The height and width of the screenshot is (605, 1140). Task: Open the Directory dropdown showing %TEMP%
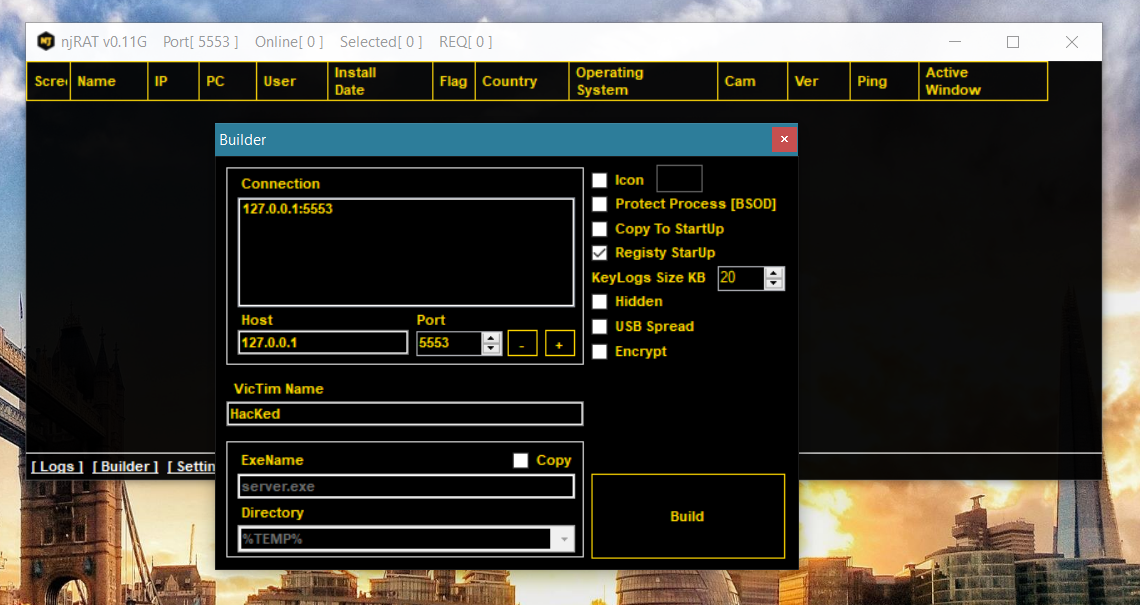[x=564, y=539]
